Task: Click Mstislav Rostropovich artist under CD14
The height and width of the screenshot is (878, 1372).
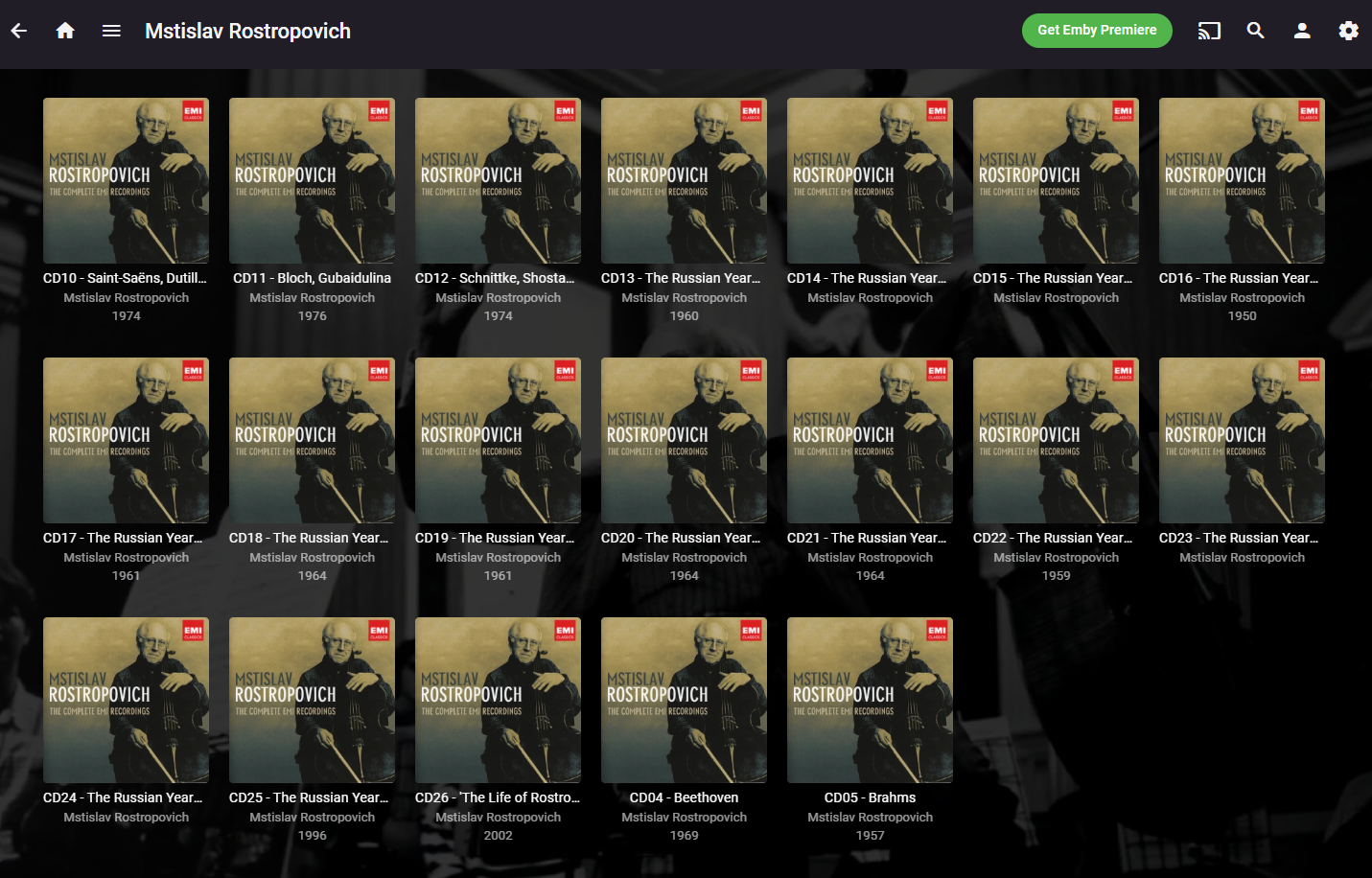Action: (870, 298)
